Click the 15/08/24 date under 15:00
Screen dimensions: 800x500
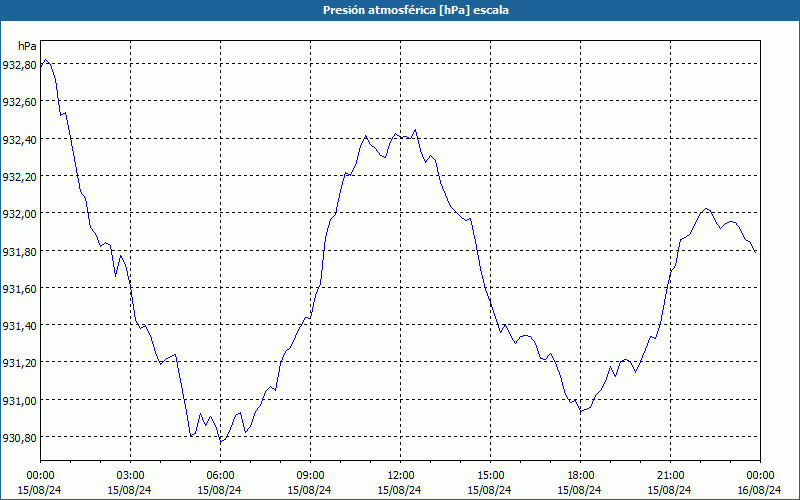[490, 490]
